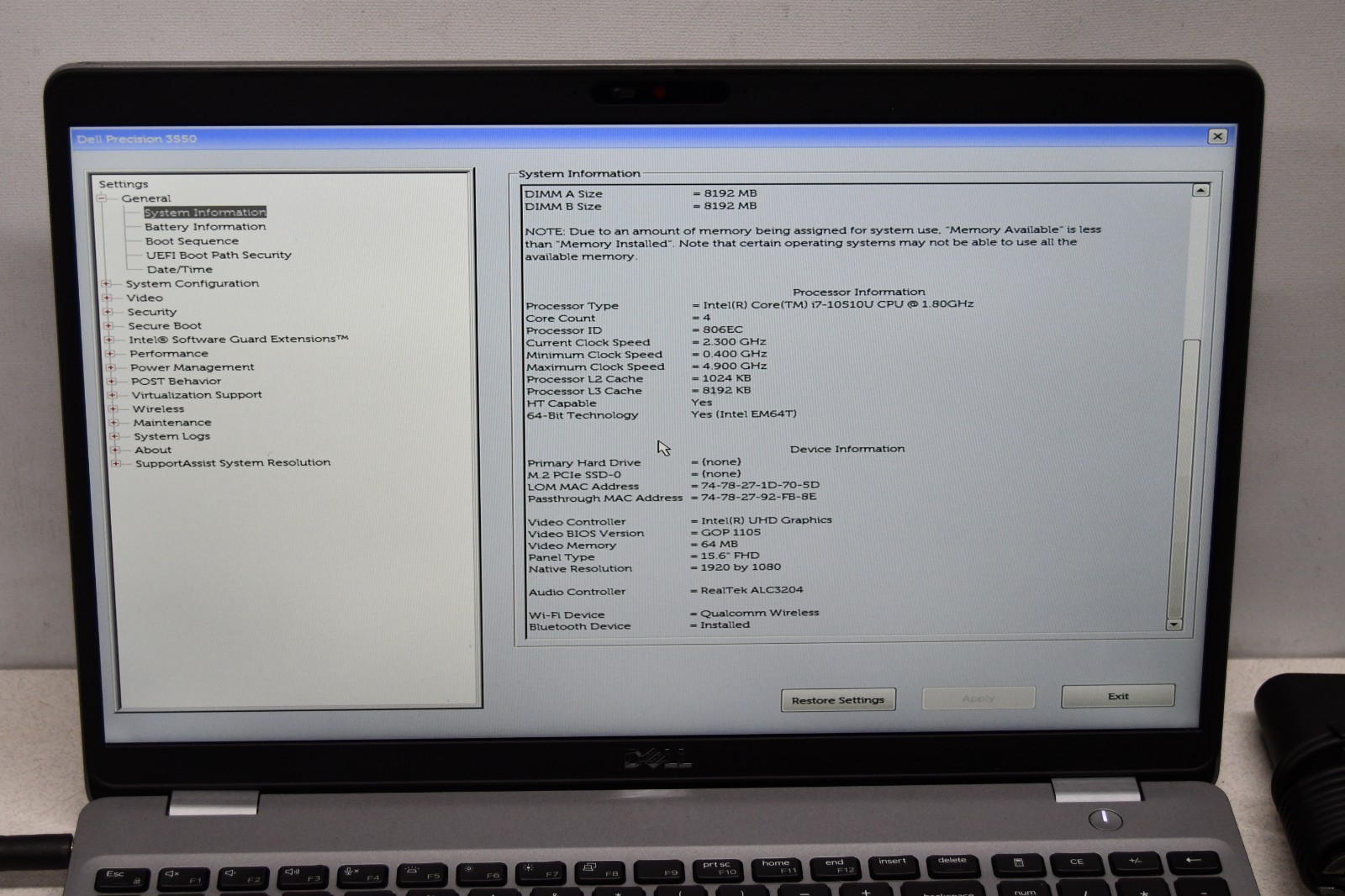Select Intel Software Guard Extensions label
This screenshot has height=896, width=1345.
[x=239, y=340]
